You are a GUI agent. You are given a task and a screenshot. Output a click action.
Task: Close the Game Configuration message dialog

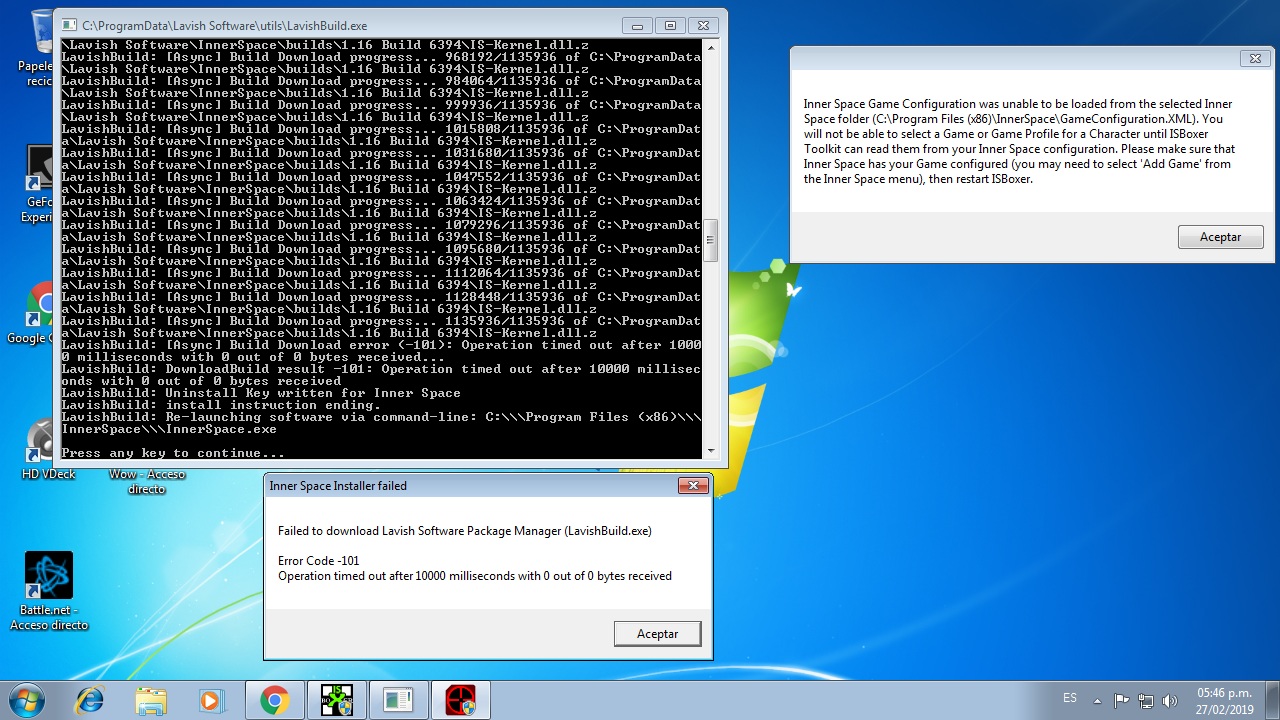pyautogui.click(x=1255, y=59)
